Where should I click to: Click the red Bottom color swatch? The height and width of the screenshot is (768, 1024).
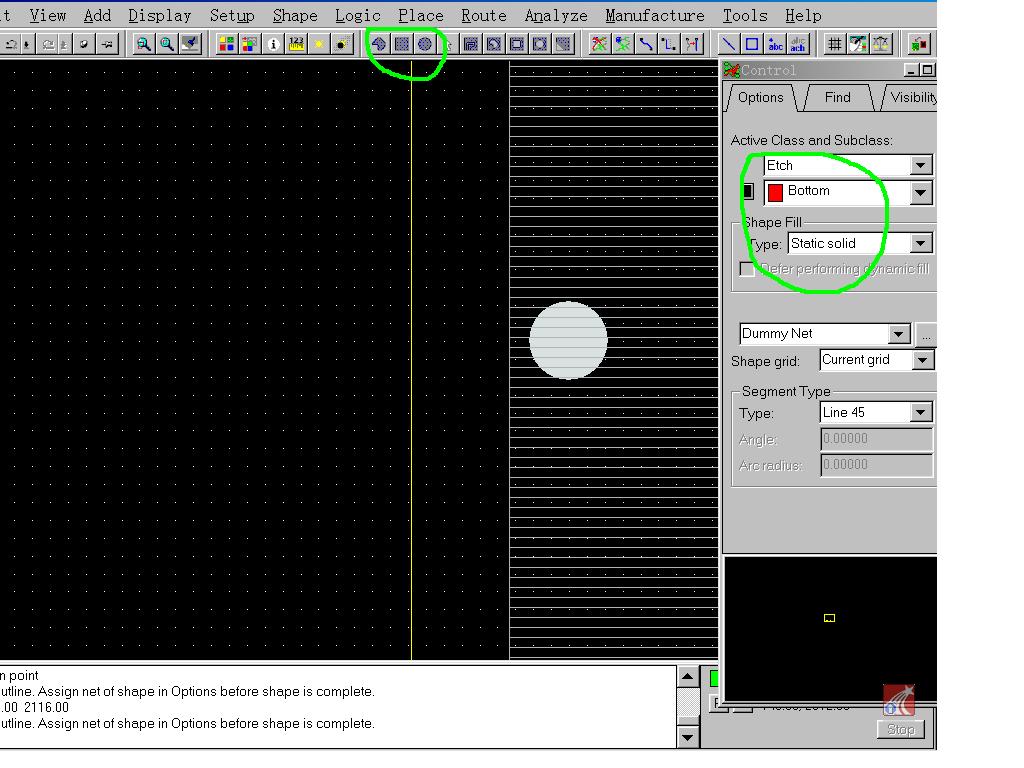(775, 193)
